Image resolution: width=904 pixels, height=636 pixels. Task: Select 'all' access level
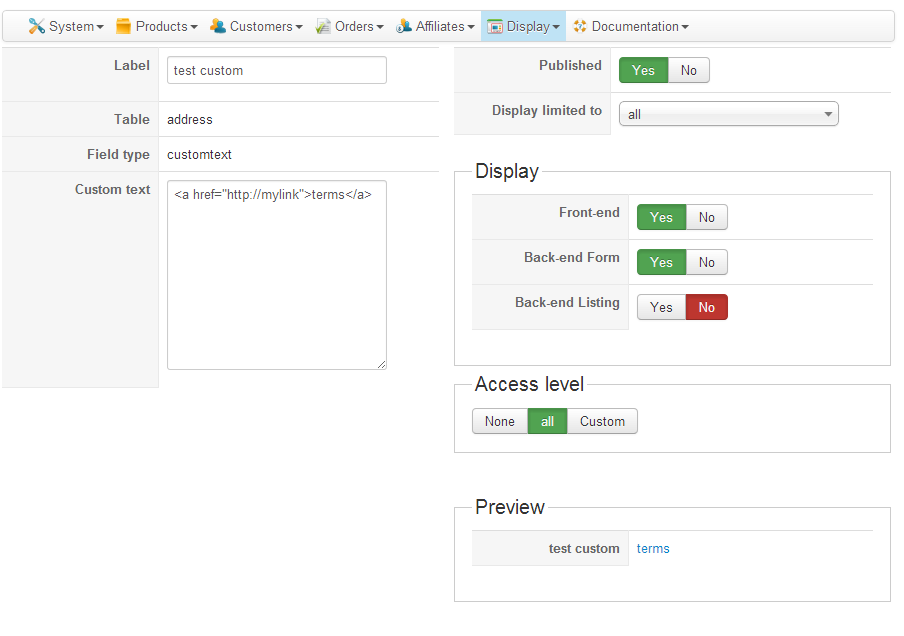[x=547, y=422]
